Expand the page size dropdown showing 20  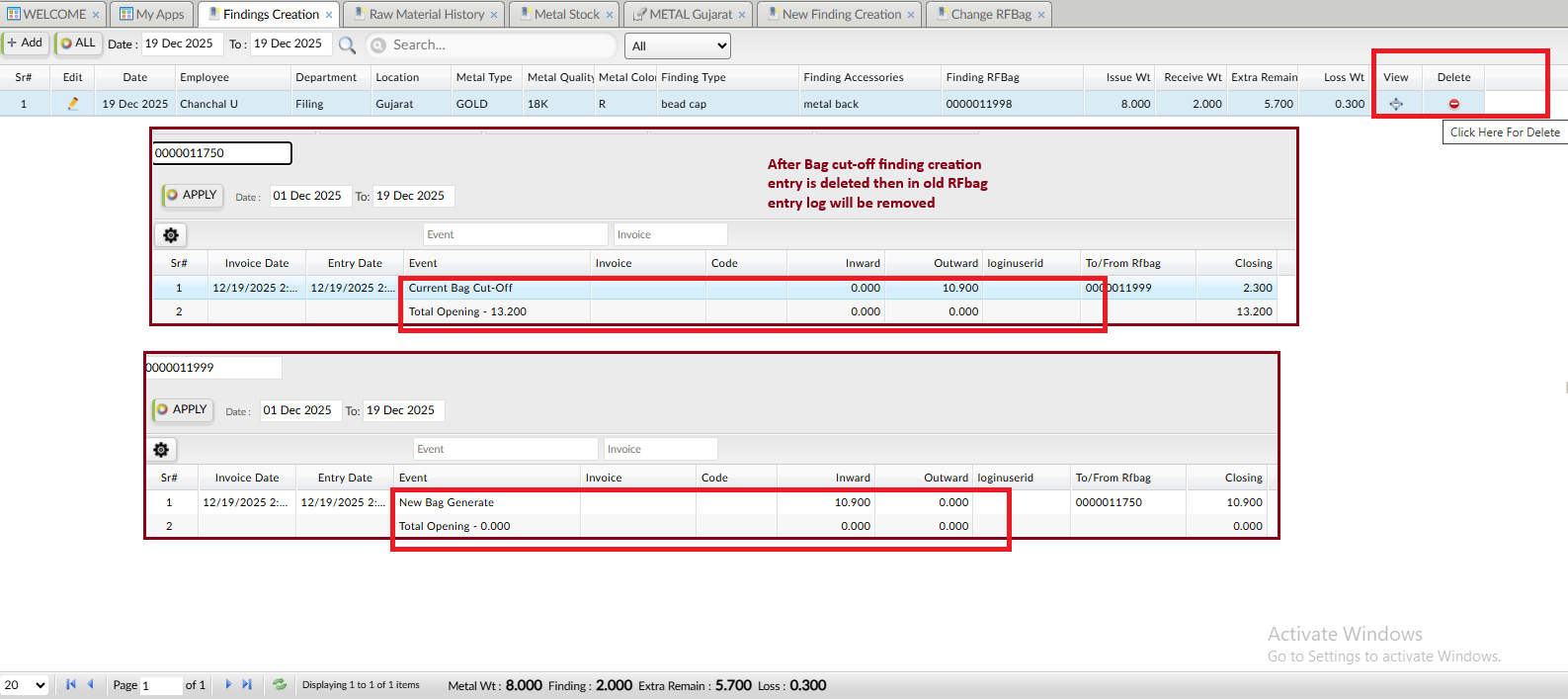click(25, 685)
